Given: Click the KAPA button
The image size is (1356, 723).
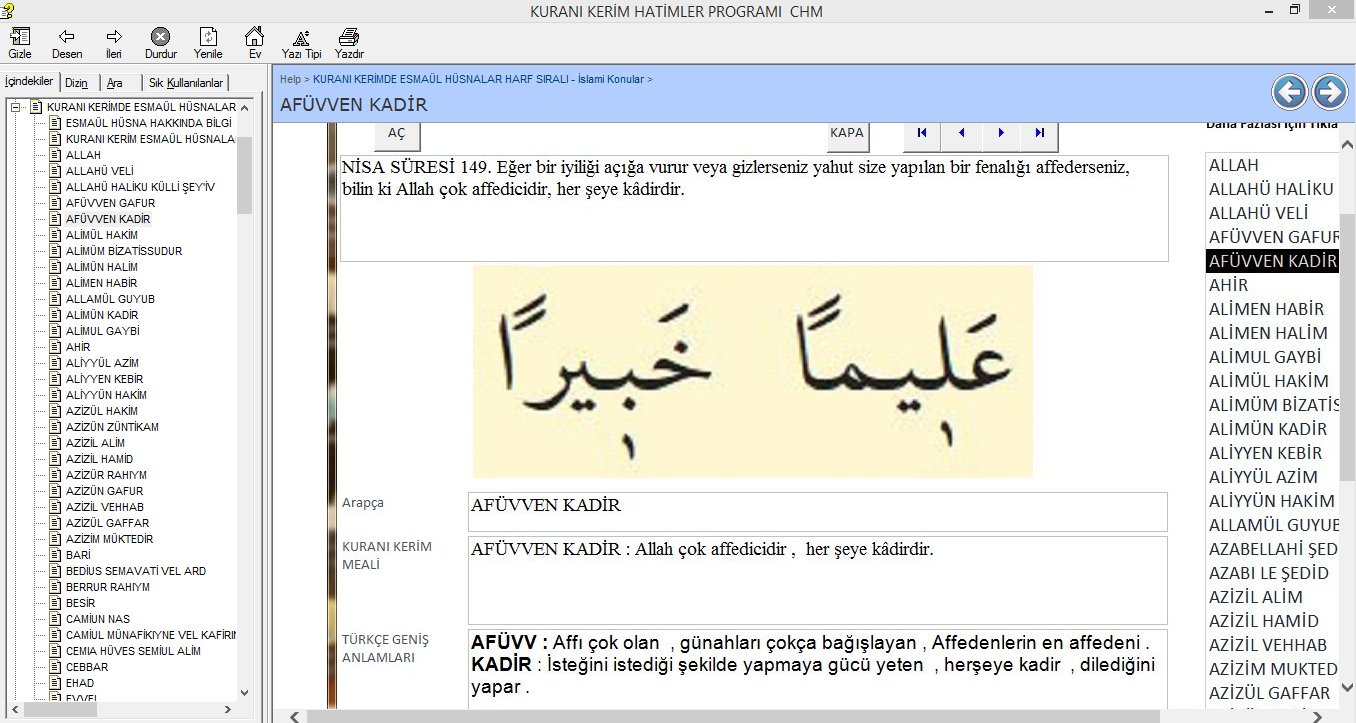Looking at the screenshot, I should (x=847, y=132).
